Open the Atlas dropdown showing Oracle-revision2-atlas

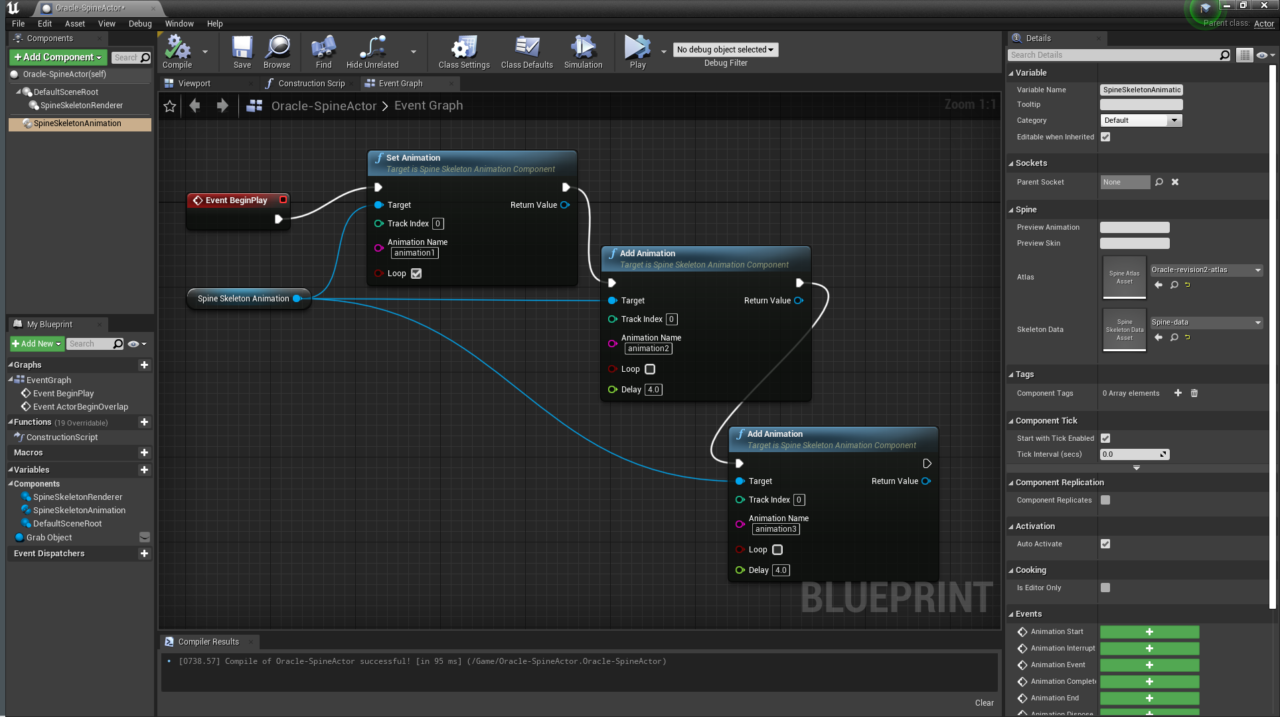coord(1205,270)
